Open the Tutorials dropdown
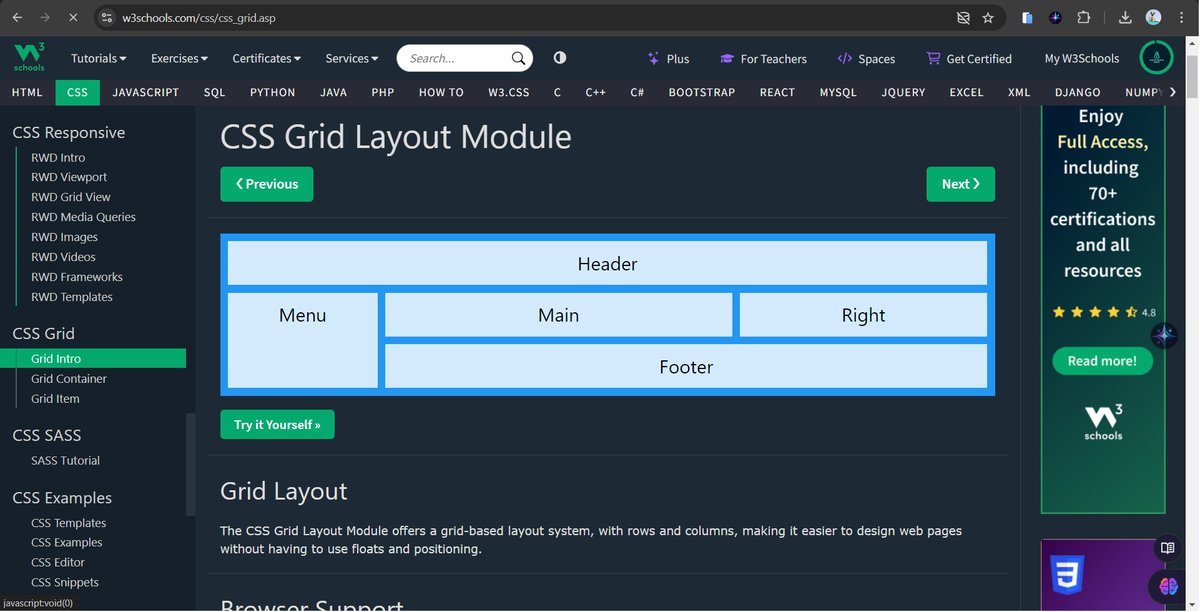1200x612 pixels. tap(98, 58)
